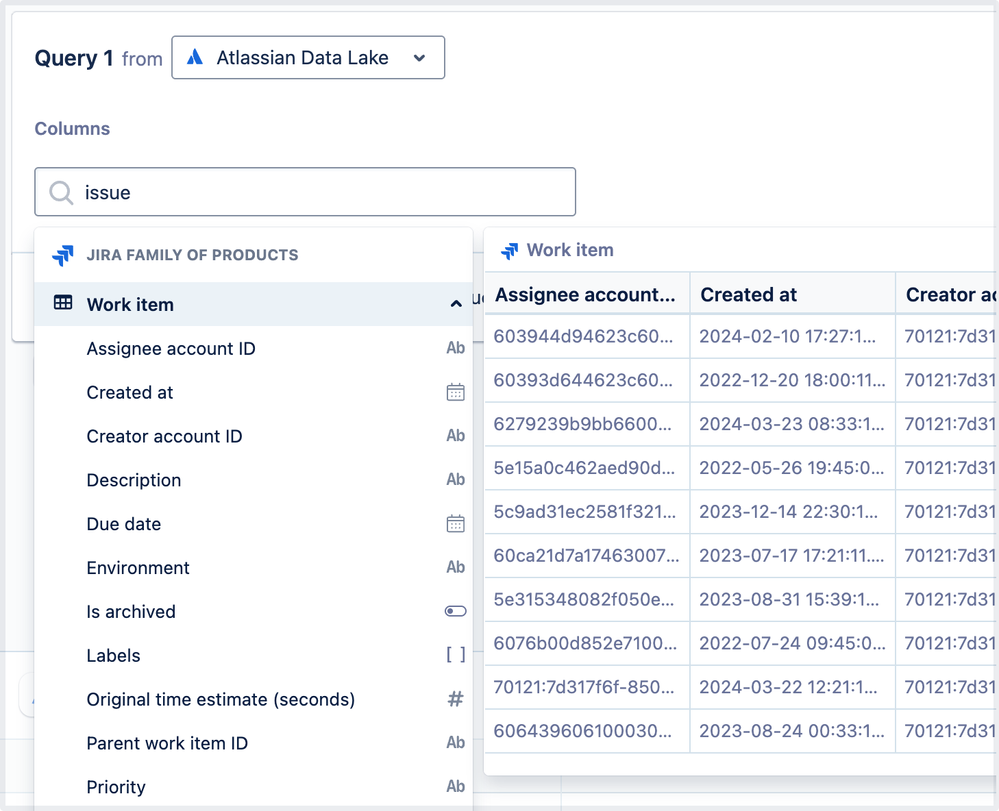The width and height of the screenshot is (999, 811).
Task: Select the Work item table row
Action: [x=254, y=304]
